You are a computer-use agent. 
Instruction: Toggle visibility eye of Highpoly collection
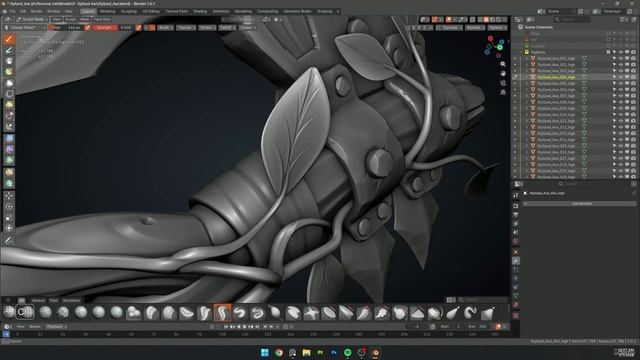coord(620,52)
